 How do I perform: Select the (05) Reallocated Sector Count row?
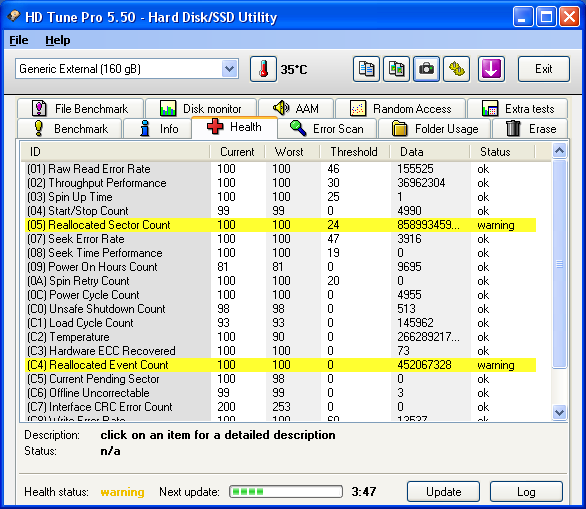point(281,225)
